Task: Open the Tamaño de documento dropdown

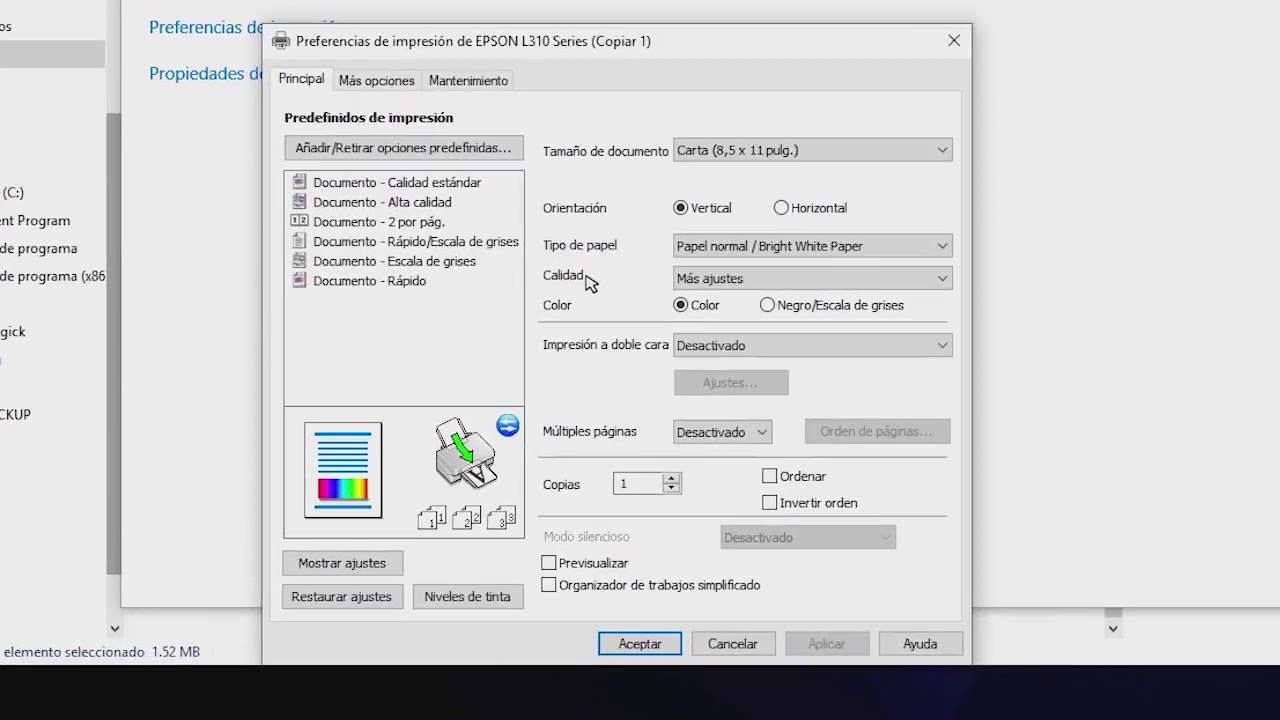Action: click(812, 150)
